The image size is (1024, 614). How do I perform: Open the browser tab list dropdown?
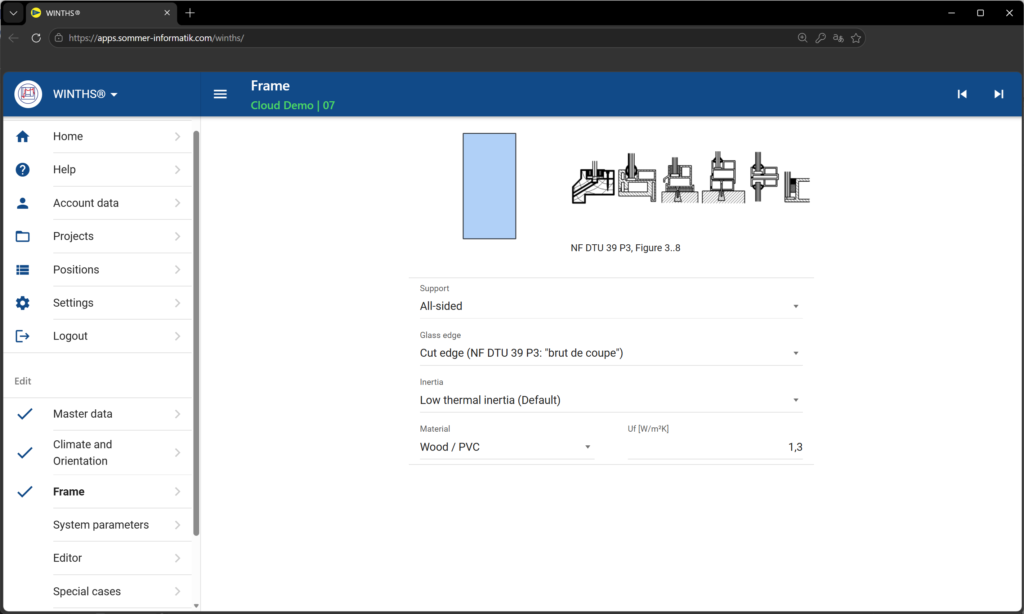point(13,13)
